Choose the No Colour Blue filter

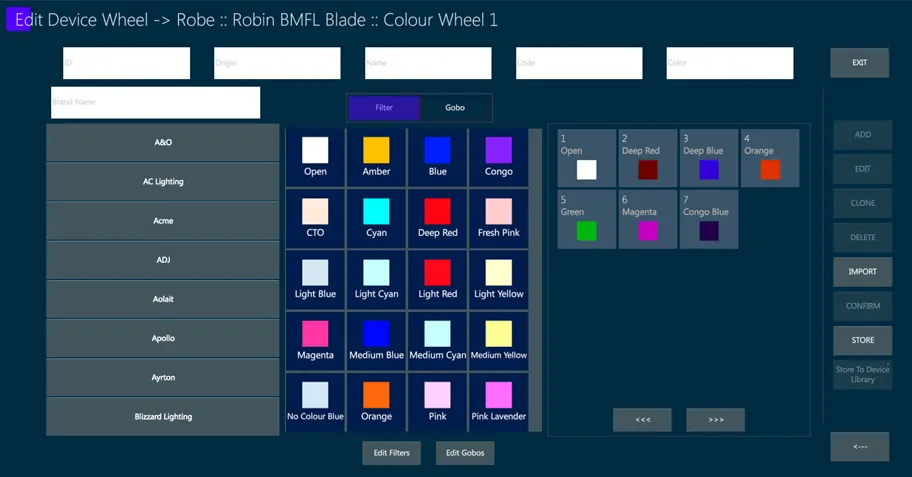[315, 402]
